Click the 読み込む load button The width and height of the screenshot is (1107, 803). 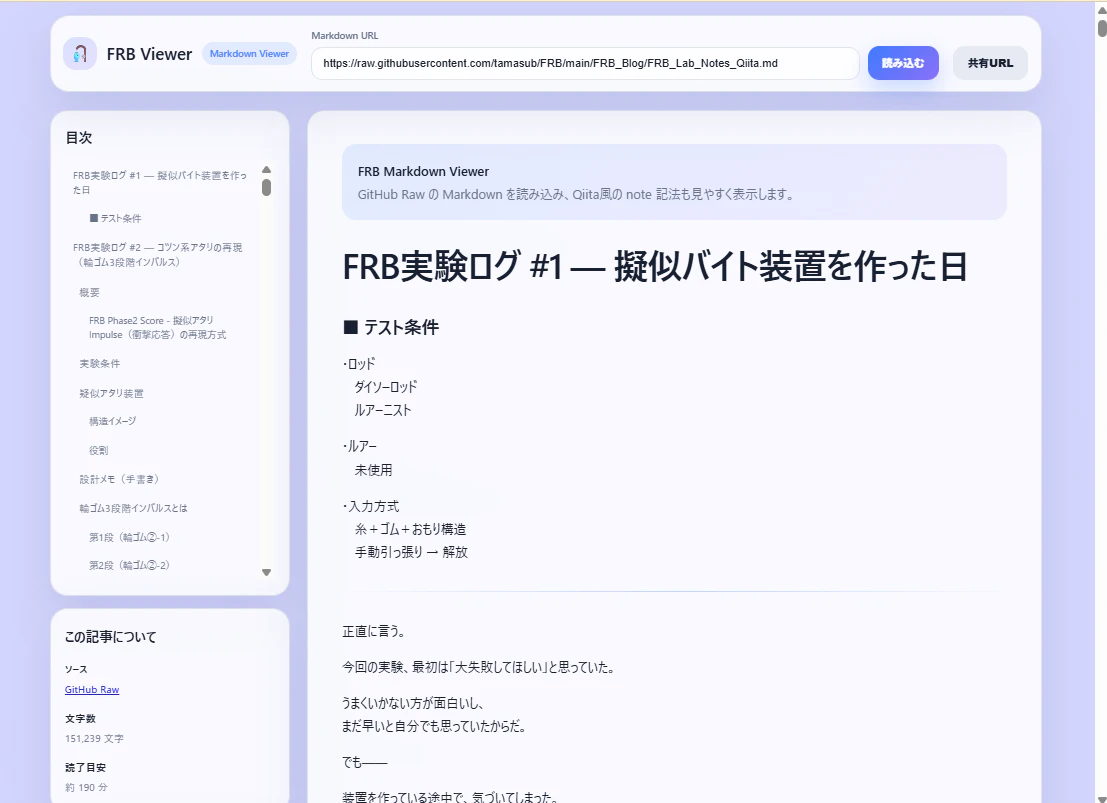pos(903,63)
